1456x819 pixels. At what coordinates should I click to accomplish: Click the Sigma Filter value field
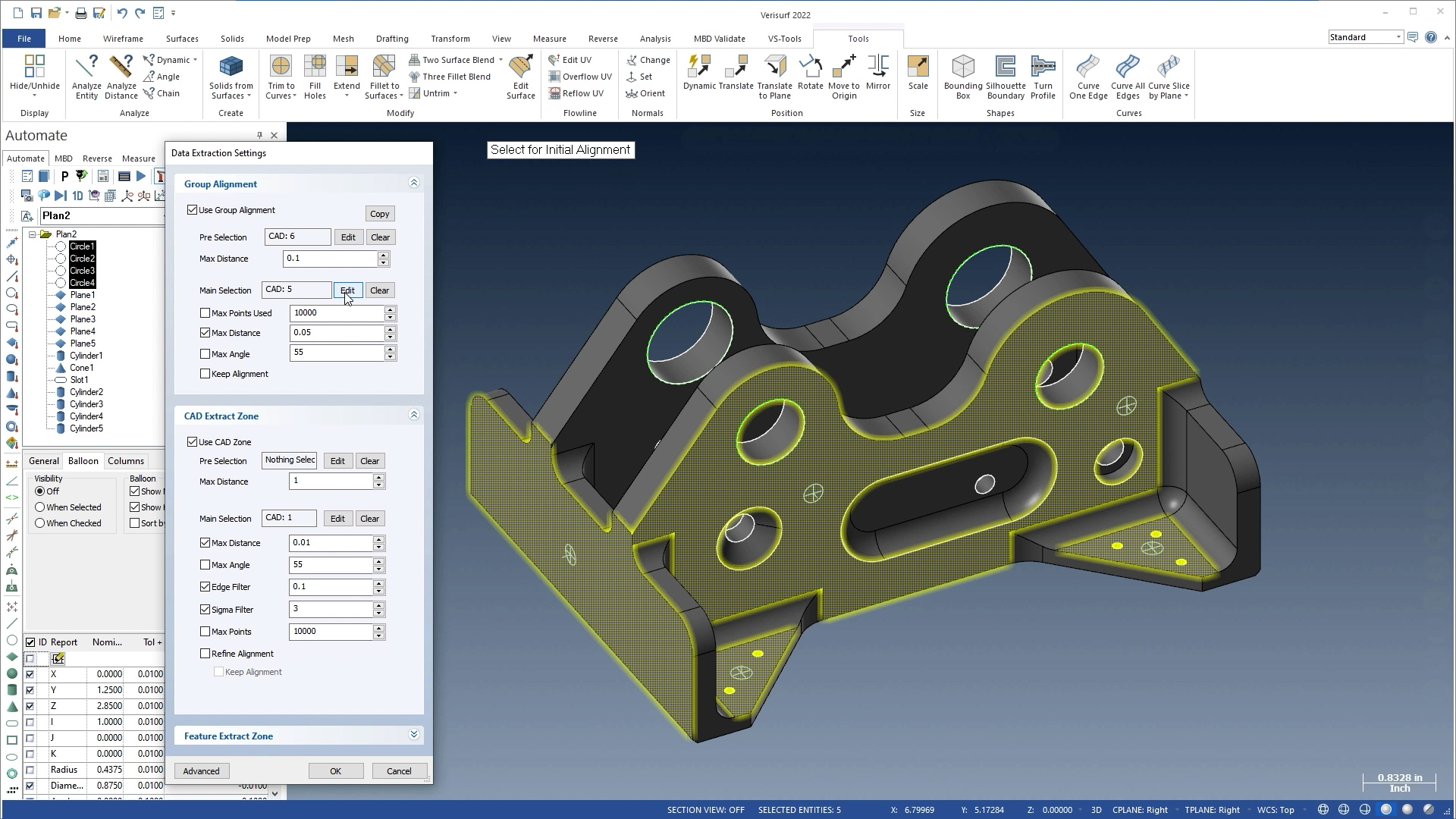pyautogui.click(x=331, y=609)
